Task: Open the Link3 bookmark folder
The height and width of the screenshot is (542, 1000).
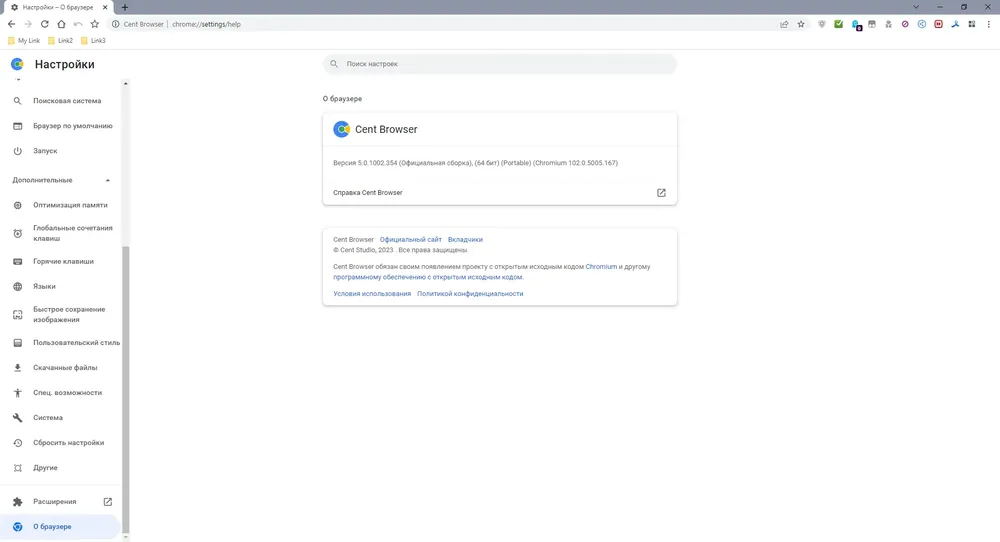Action: [93, 41]
